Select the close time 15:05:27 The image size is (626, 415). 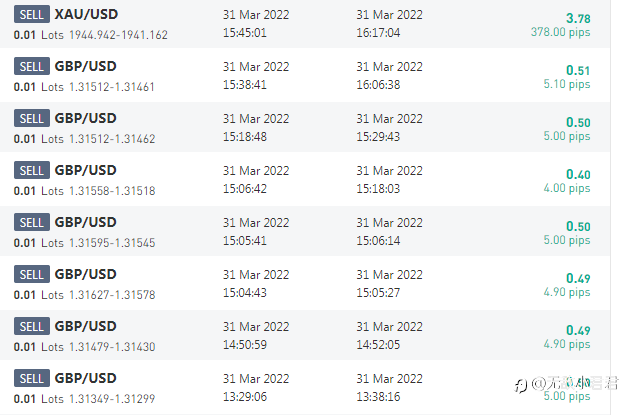pos(378,293)
